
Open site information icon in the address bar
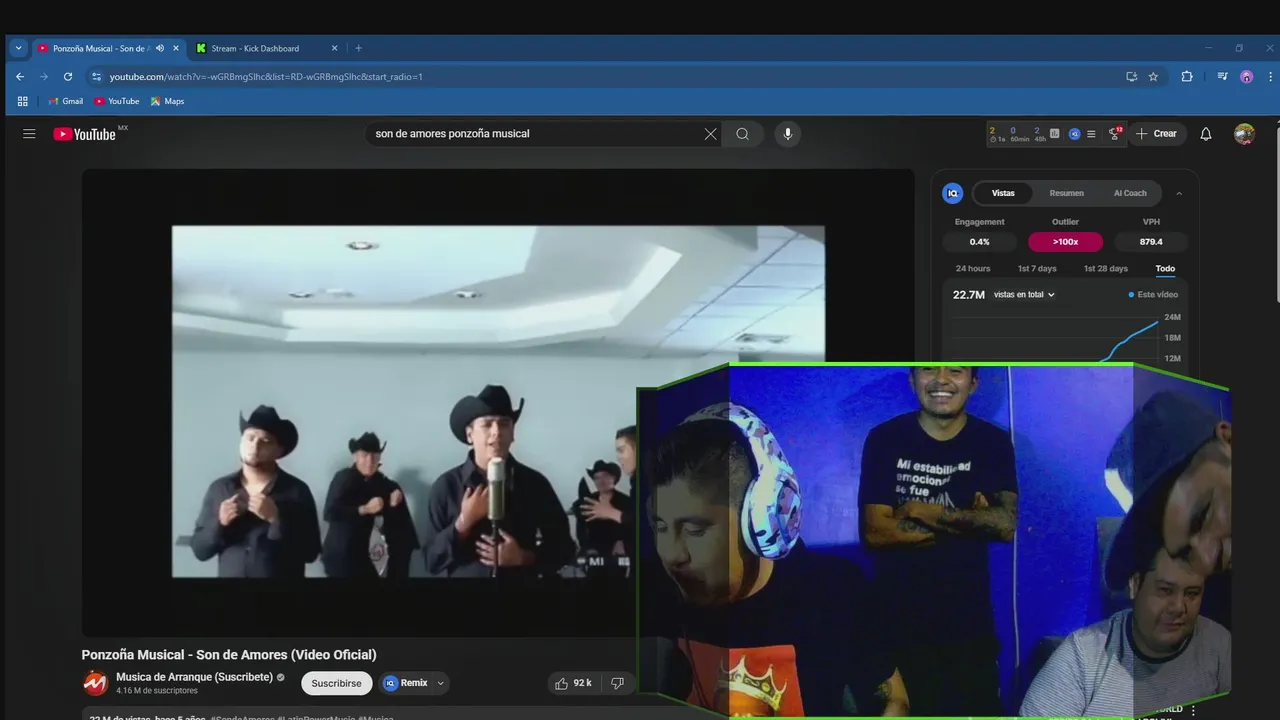(97, 76)
